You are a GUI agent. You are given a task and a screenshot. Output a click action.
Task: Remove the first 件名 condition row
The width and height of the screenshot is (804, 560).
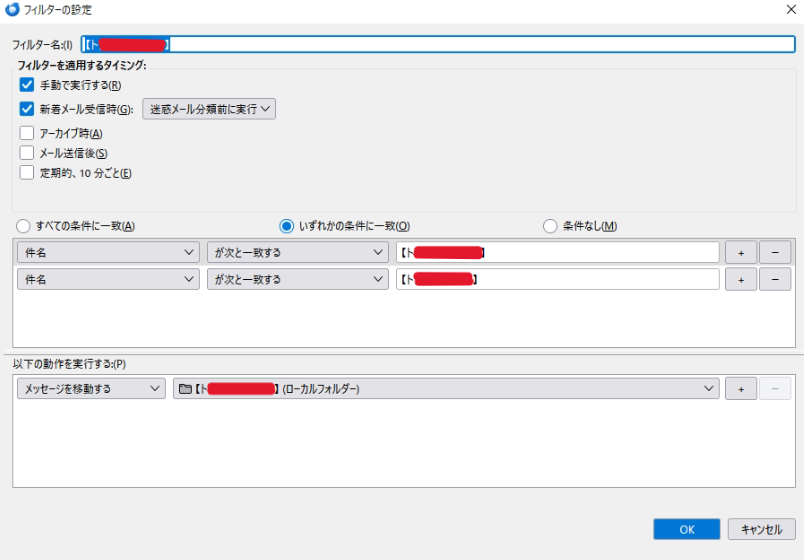(x=775, y=253)
